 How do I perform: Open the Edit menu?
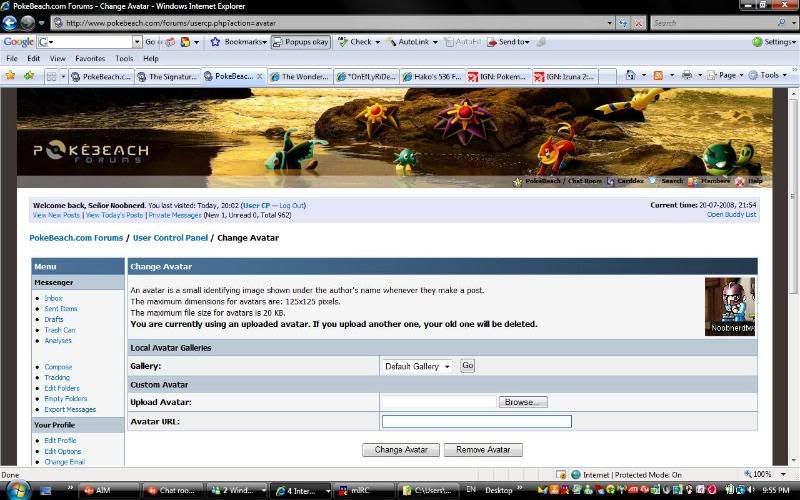click(34, 59)
